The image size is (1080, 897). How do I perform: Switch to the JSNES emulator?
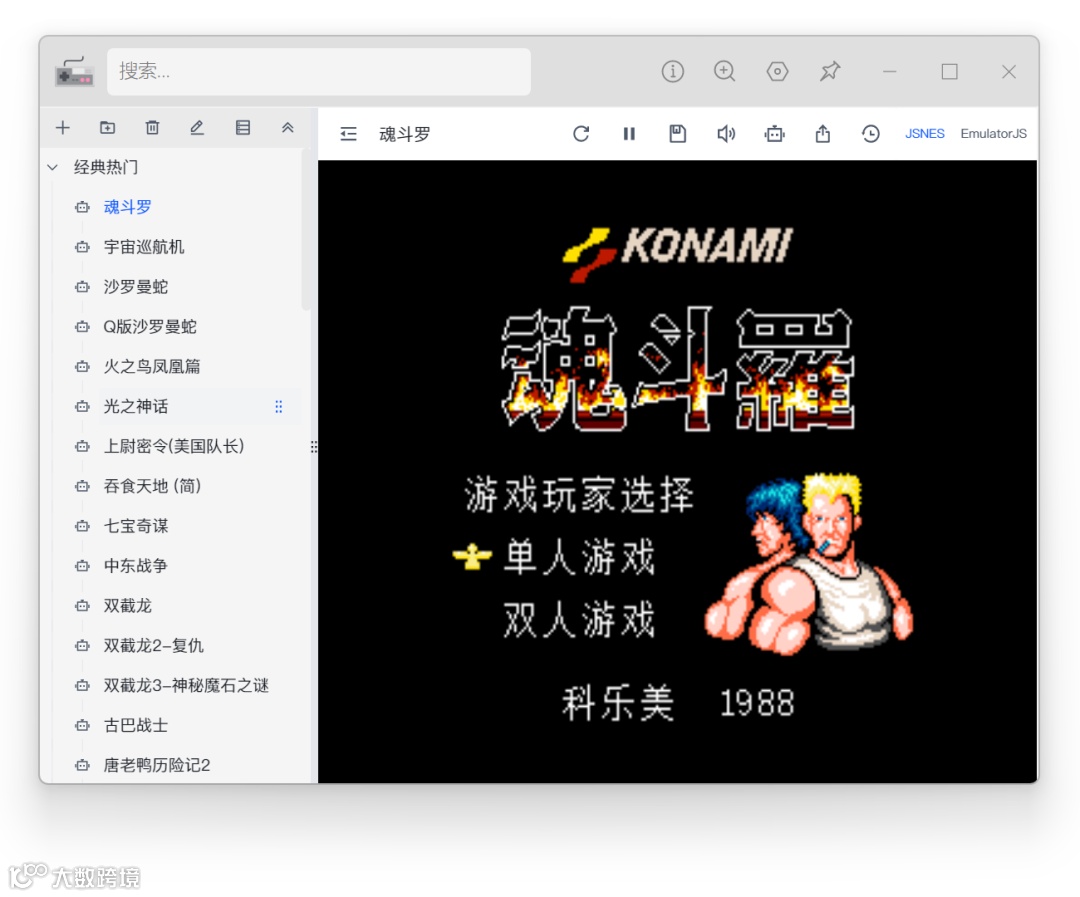[924, 134]
